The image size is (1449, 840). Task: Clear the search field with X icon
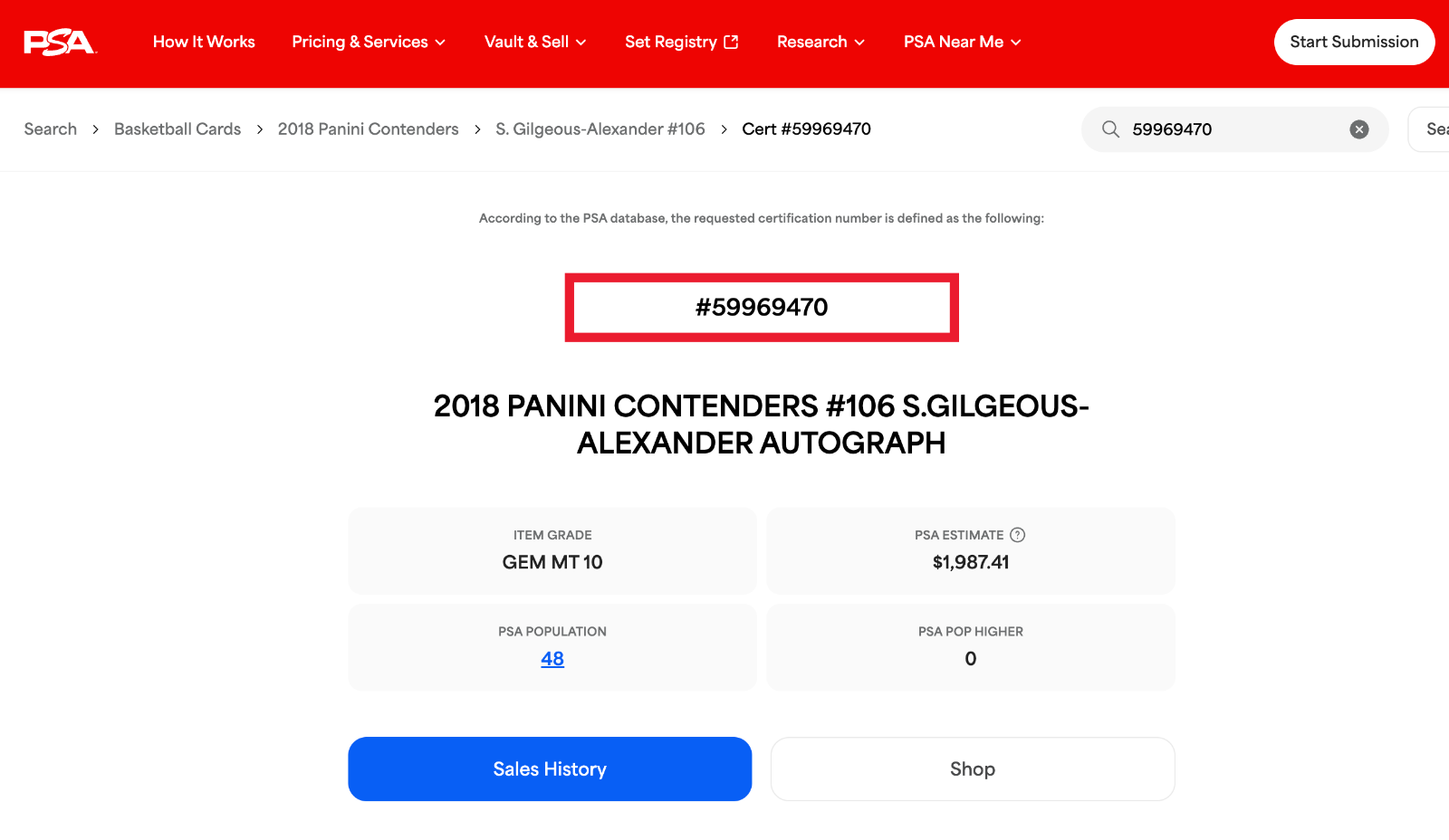(x=1358, y=129)
